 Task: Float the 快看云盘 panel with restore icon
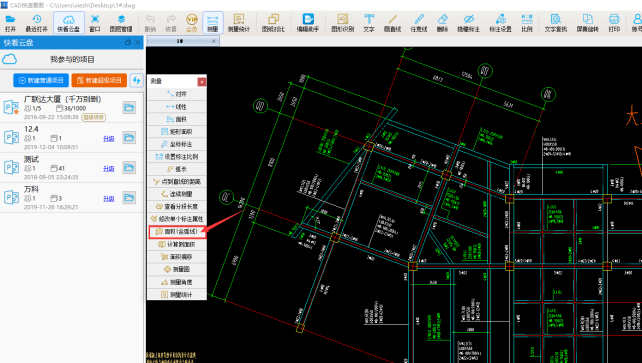128,42
